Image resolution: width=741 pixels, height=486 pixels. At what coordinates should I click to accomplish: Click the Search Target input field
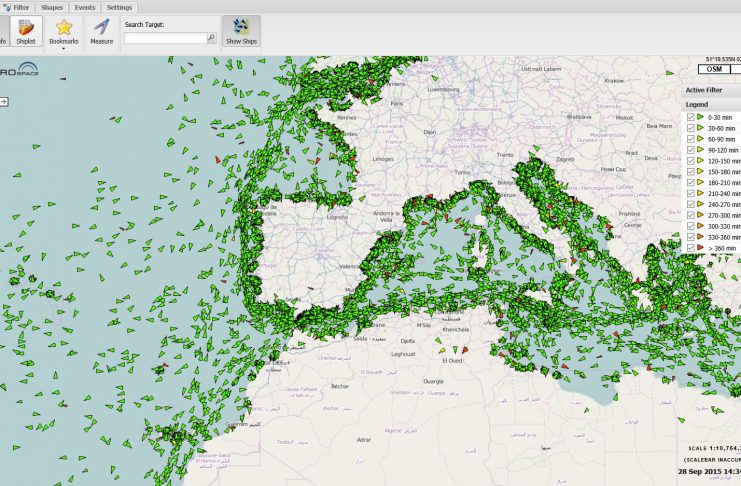pos(165,38)
